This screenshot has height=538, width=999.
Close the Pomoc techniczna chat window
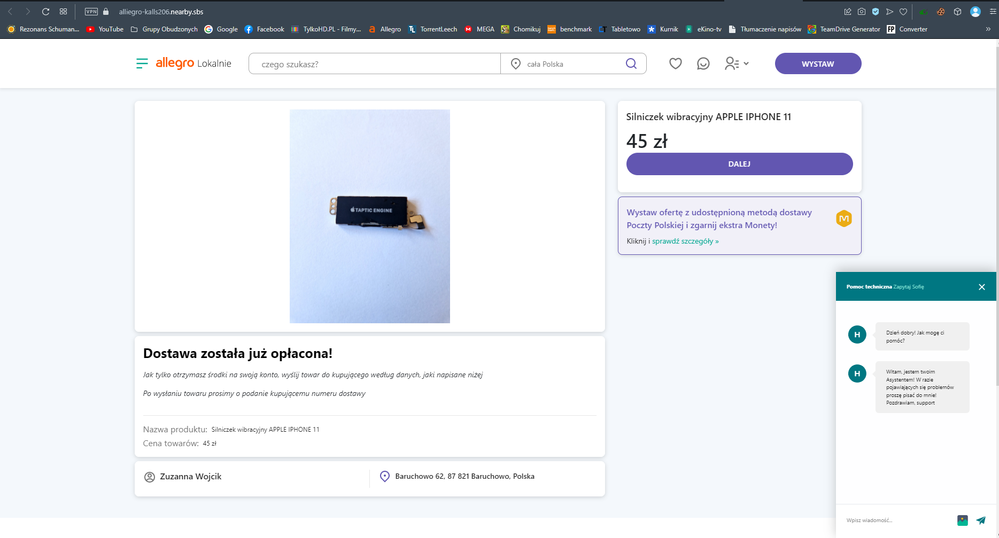coord(982,287)
